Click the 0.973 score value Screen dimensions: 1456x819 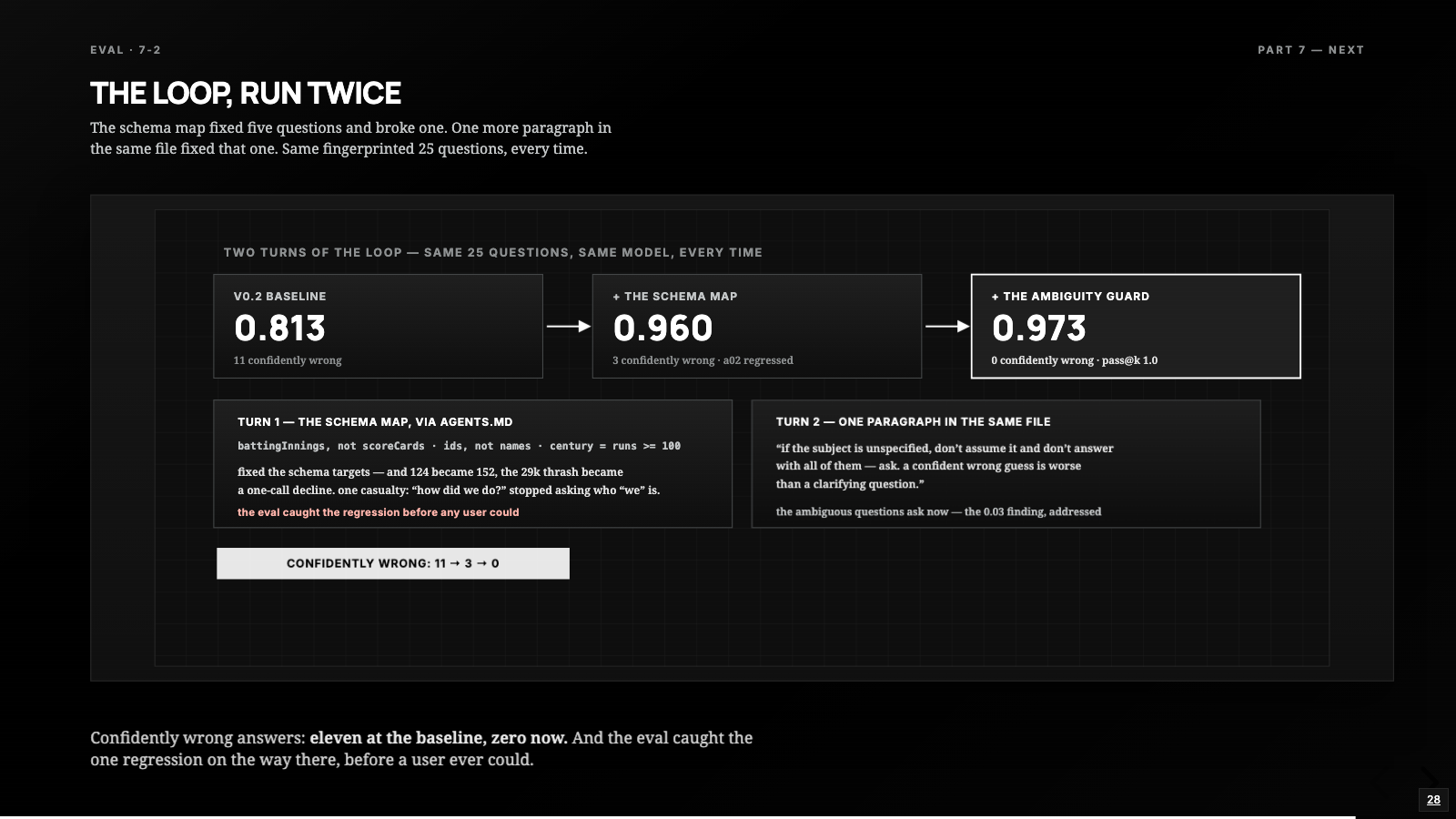tap(1039, 328)
